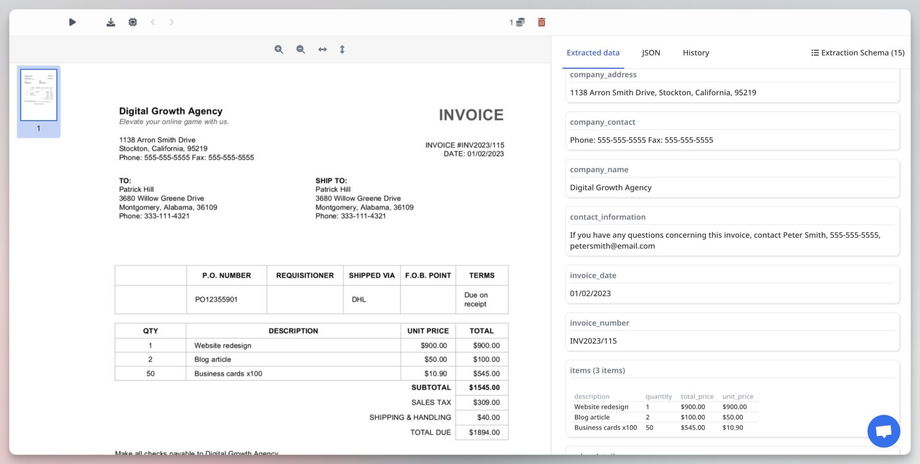The image size is (920, 464).
Task: Select the page 1 thumbnail
Action: [x=39, y=96]
